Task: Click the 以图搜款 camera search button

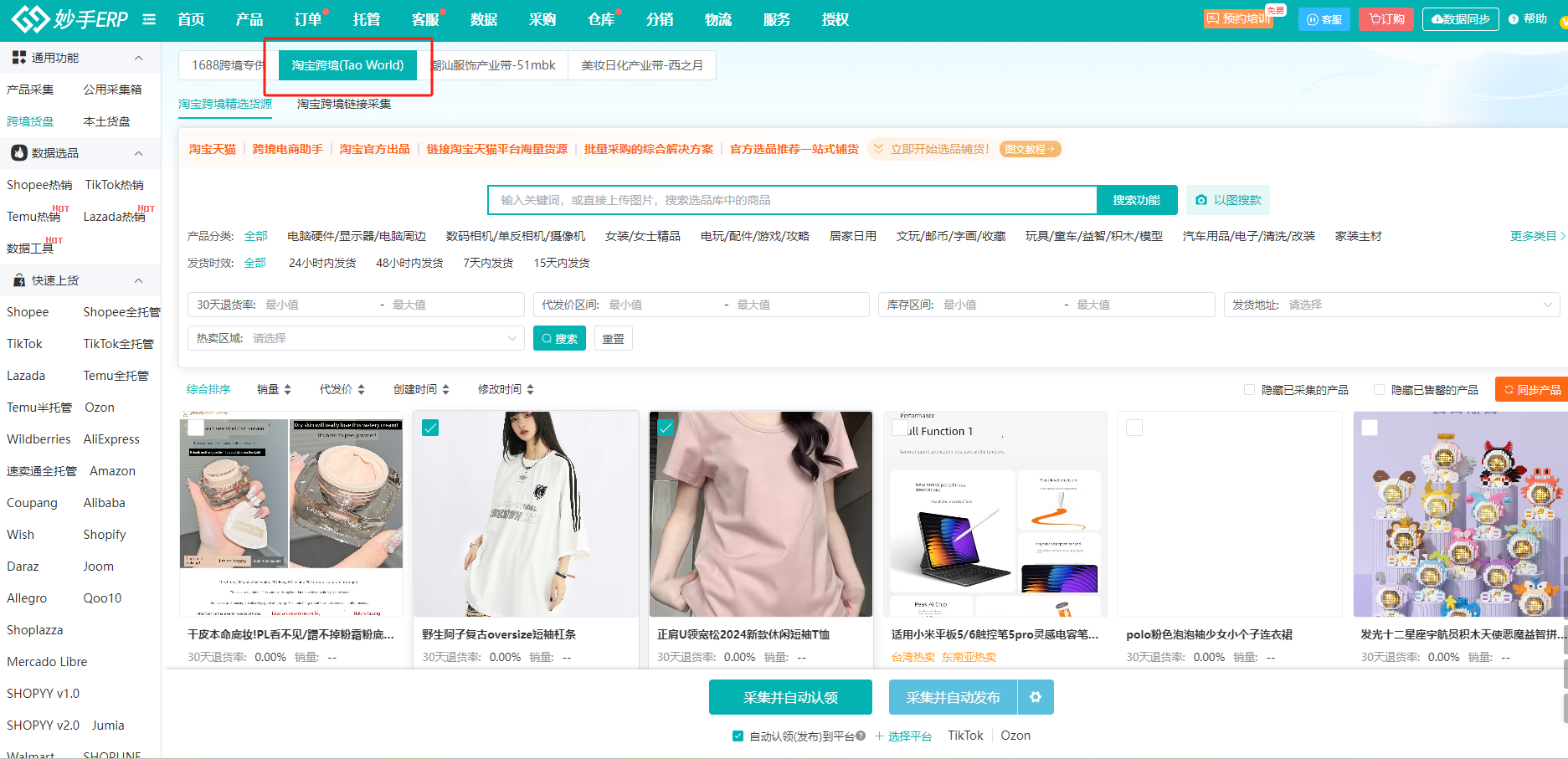Action: tap(1228, 200)
